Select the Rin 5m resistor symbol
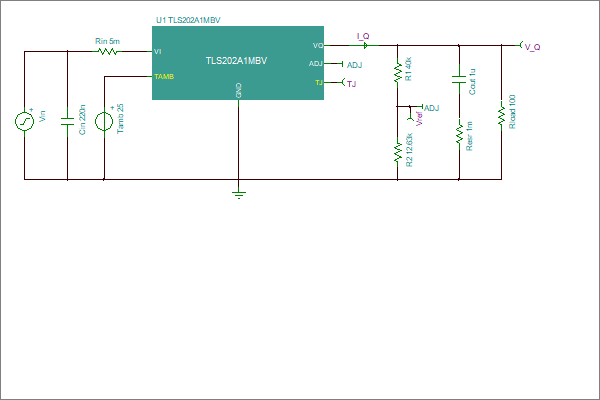The width and height of the screenshot is (600, 400). click(x=108, y=51)
